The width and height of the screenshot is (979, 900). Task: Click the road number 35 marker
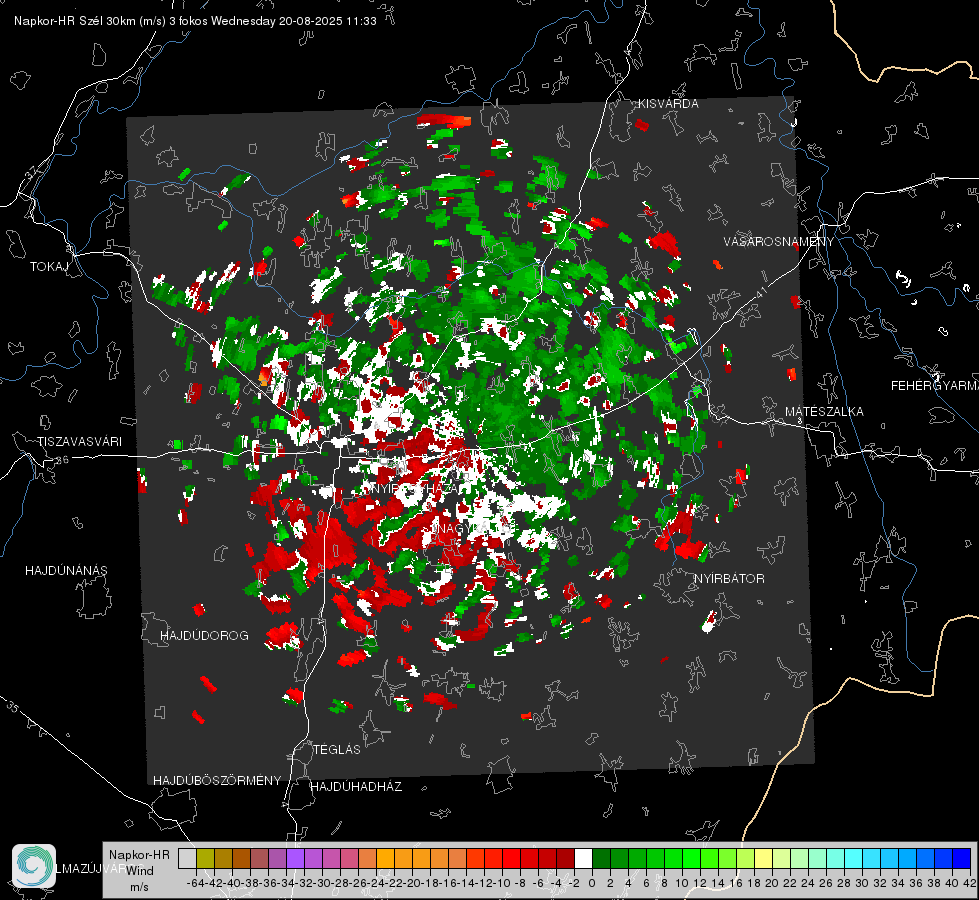pyautogui.click(x=12, y=707)
